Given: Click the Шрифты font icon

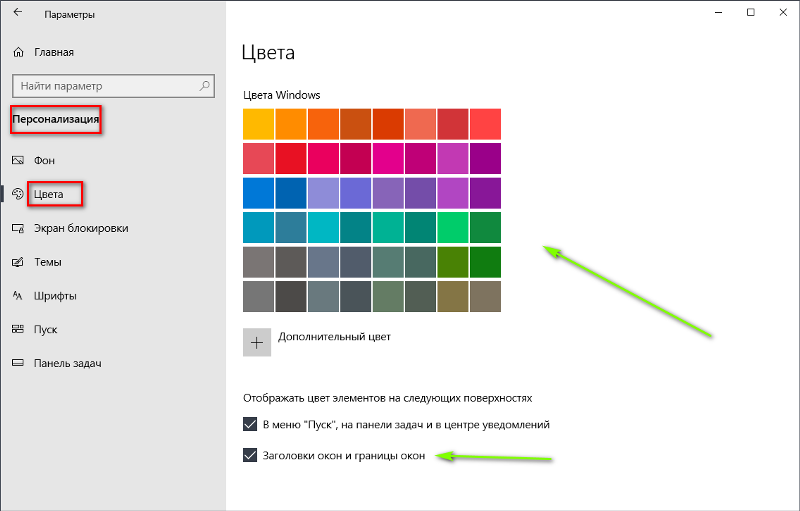Looking at the screenshot, I should click(x=18, y=295).
